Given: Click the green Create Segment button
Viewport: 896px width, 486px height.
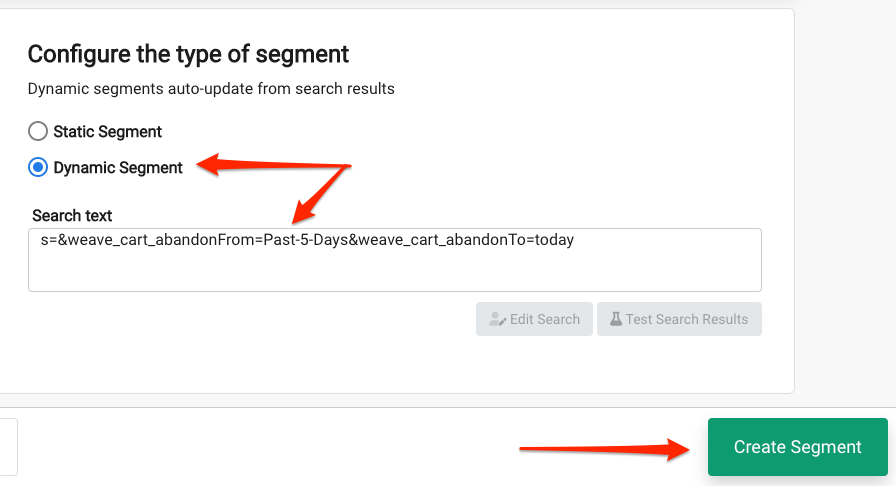Looking at the screenshot, I should coord(798,447).
